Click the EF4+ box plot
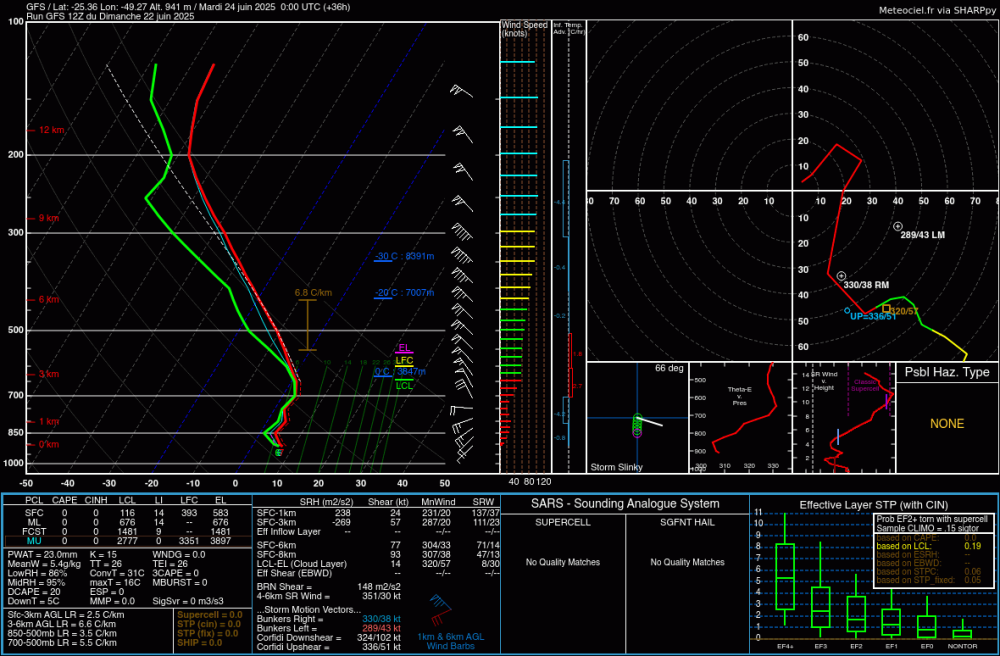The width and height of the screenshot is (1000, 656). (785, 576)
